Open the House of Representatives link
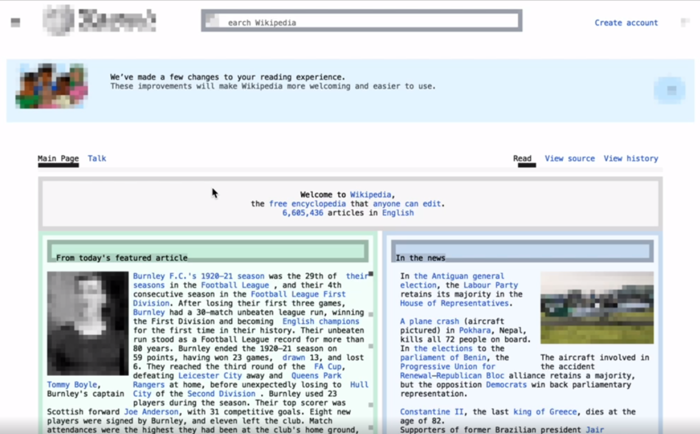Screen dimensions: 700x434 tap(454, 304)
